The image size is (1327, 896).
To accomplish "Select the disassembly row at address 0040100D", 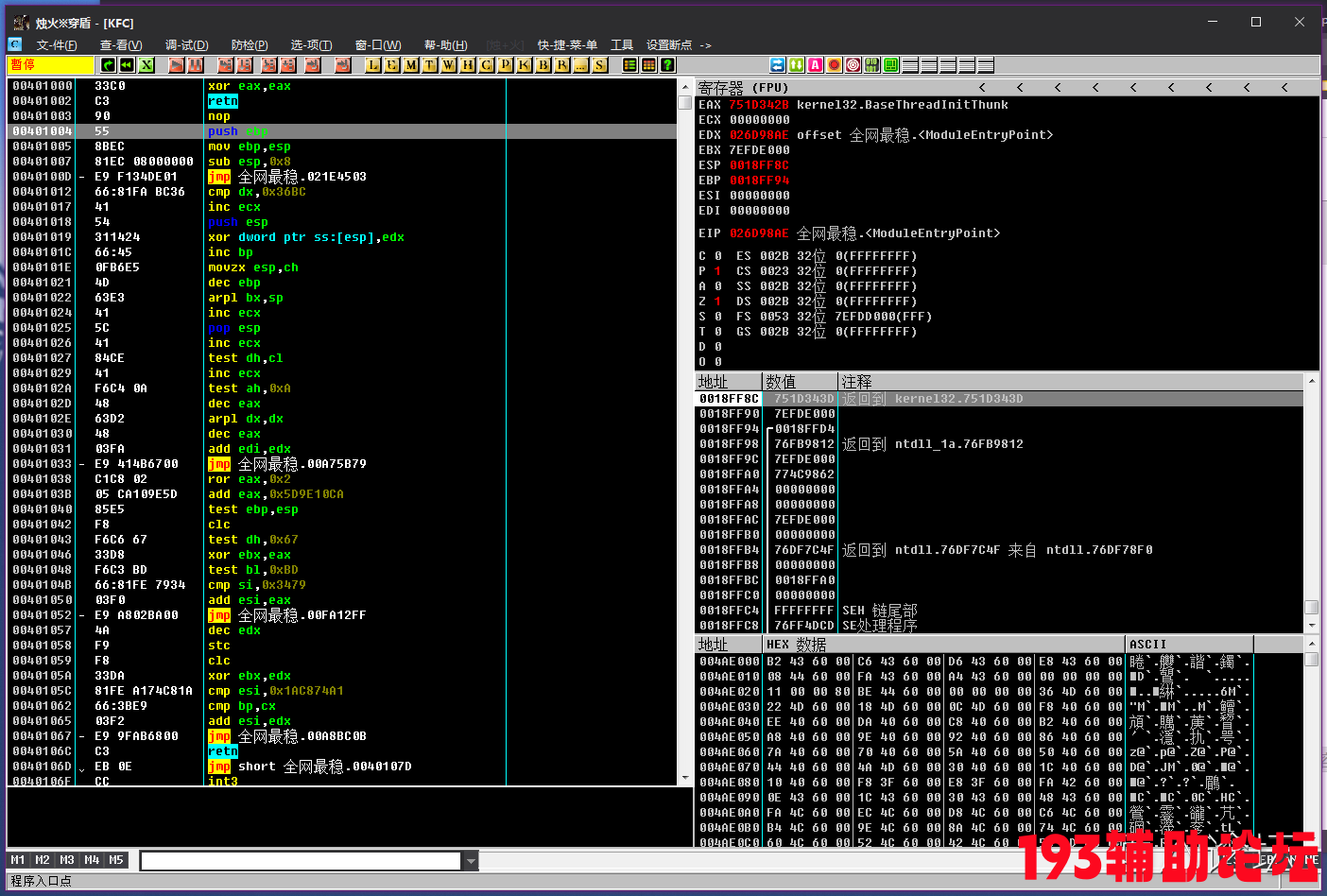I will click(342, 177).
